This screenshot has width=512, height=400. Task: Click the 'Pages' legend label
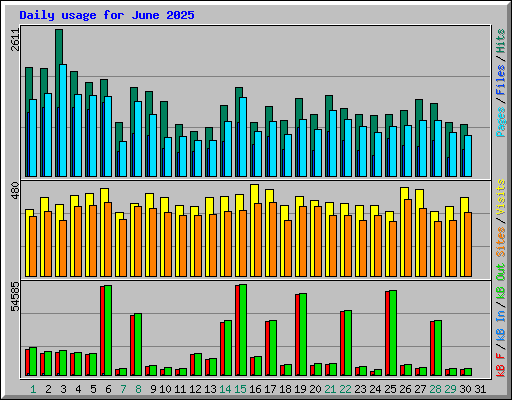501,122
